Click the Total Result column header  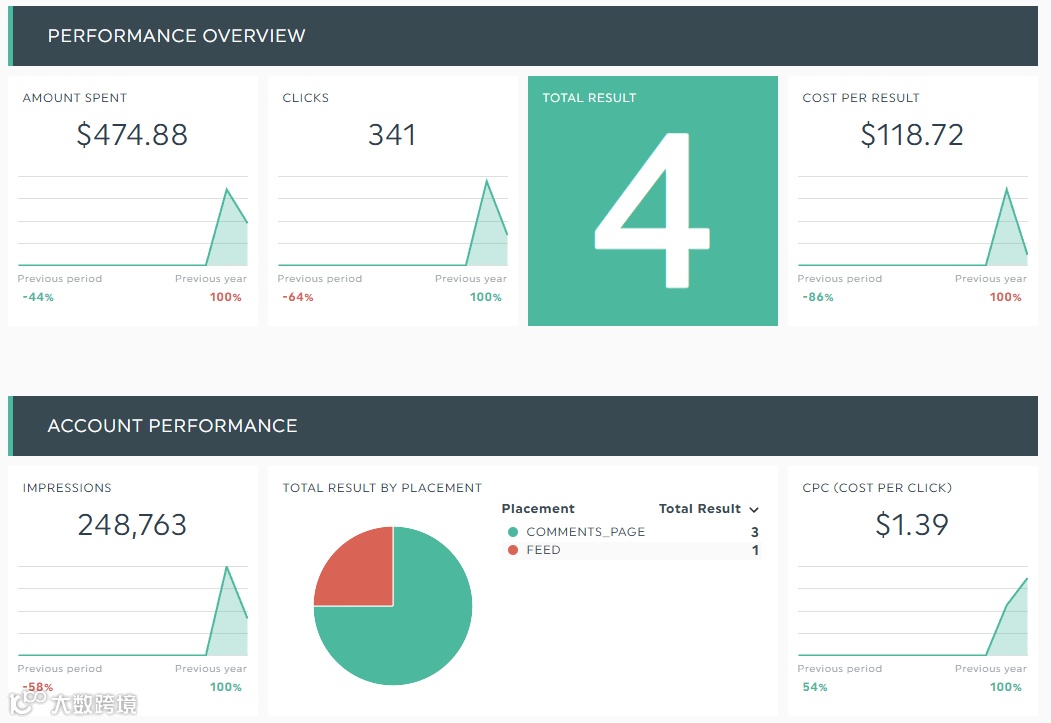pyautogui.click(x=699, y=509)
